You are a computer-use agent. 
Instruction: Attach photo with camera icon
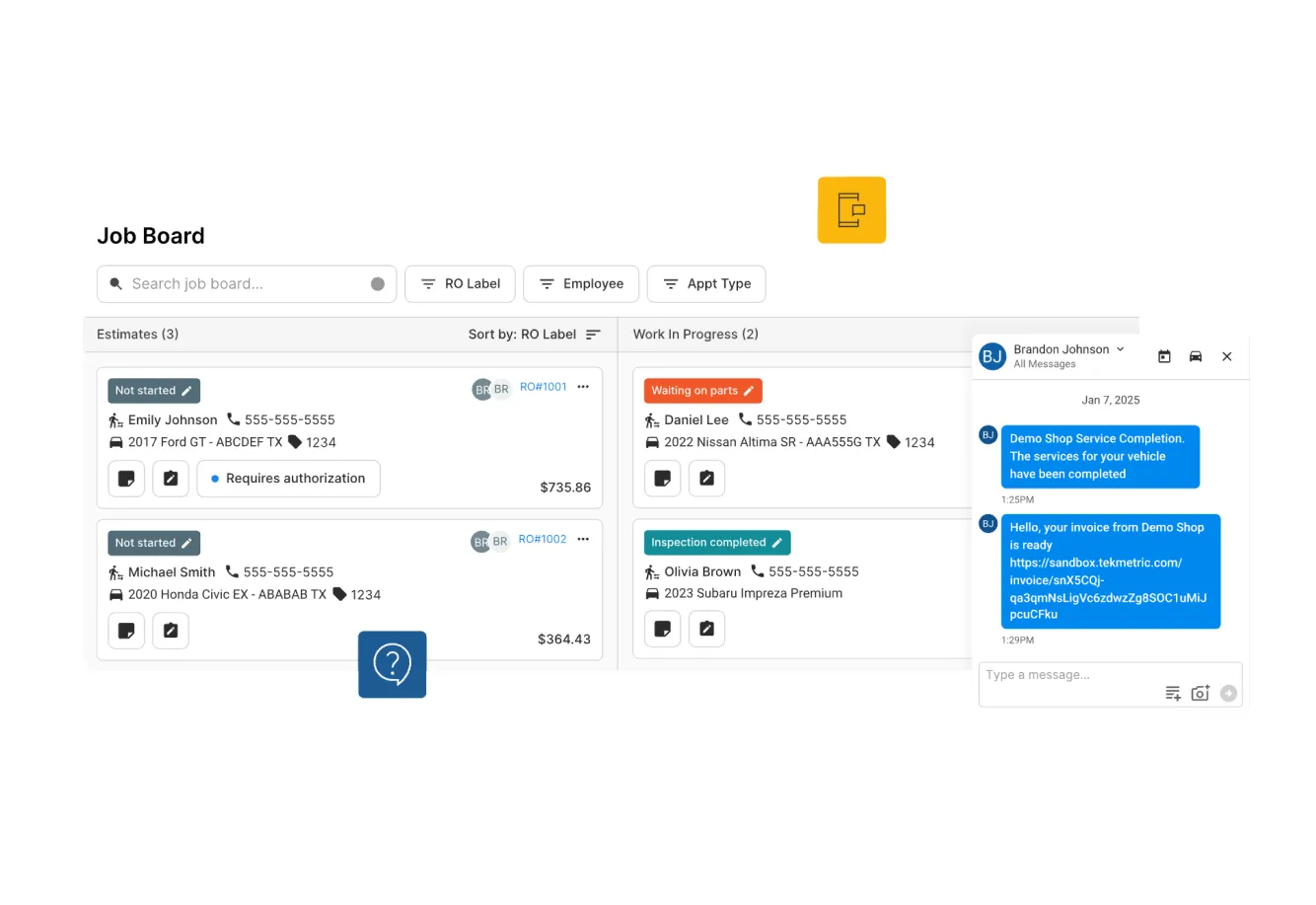pos(1201,693)
